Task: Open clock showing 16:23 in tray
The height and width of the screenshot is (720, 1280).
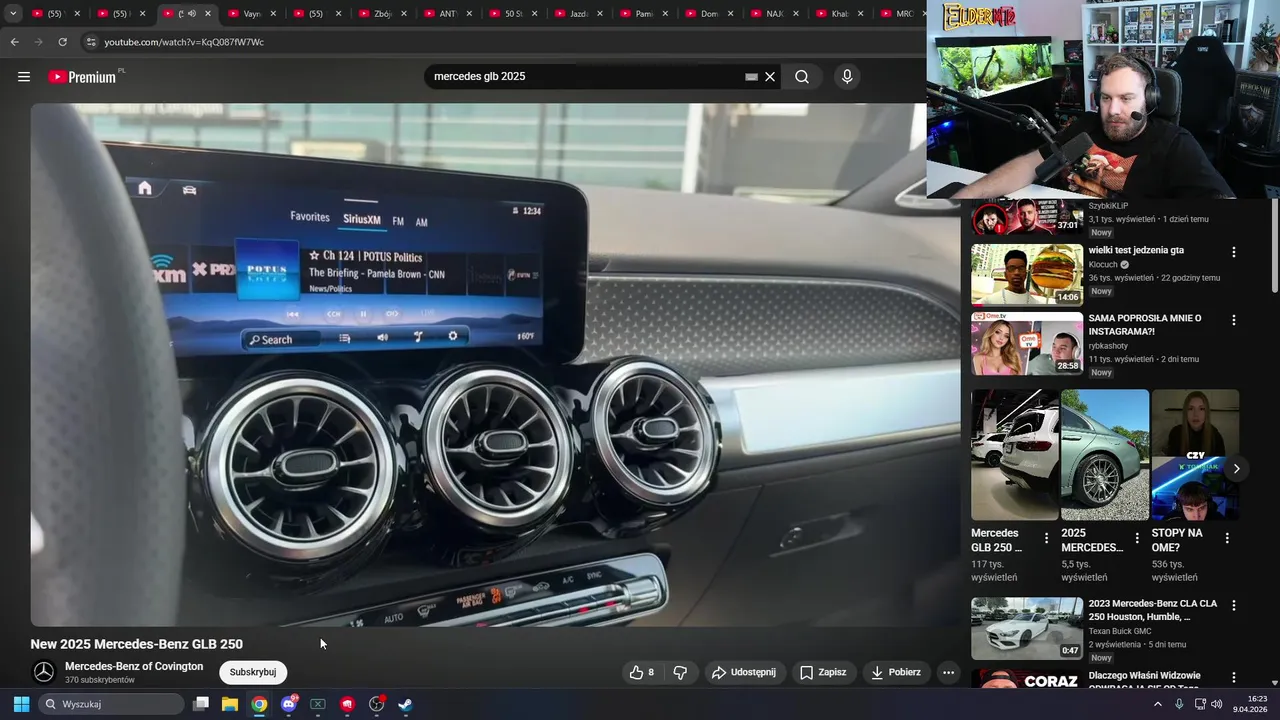Action: 1250,704
